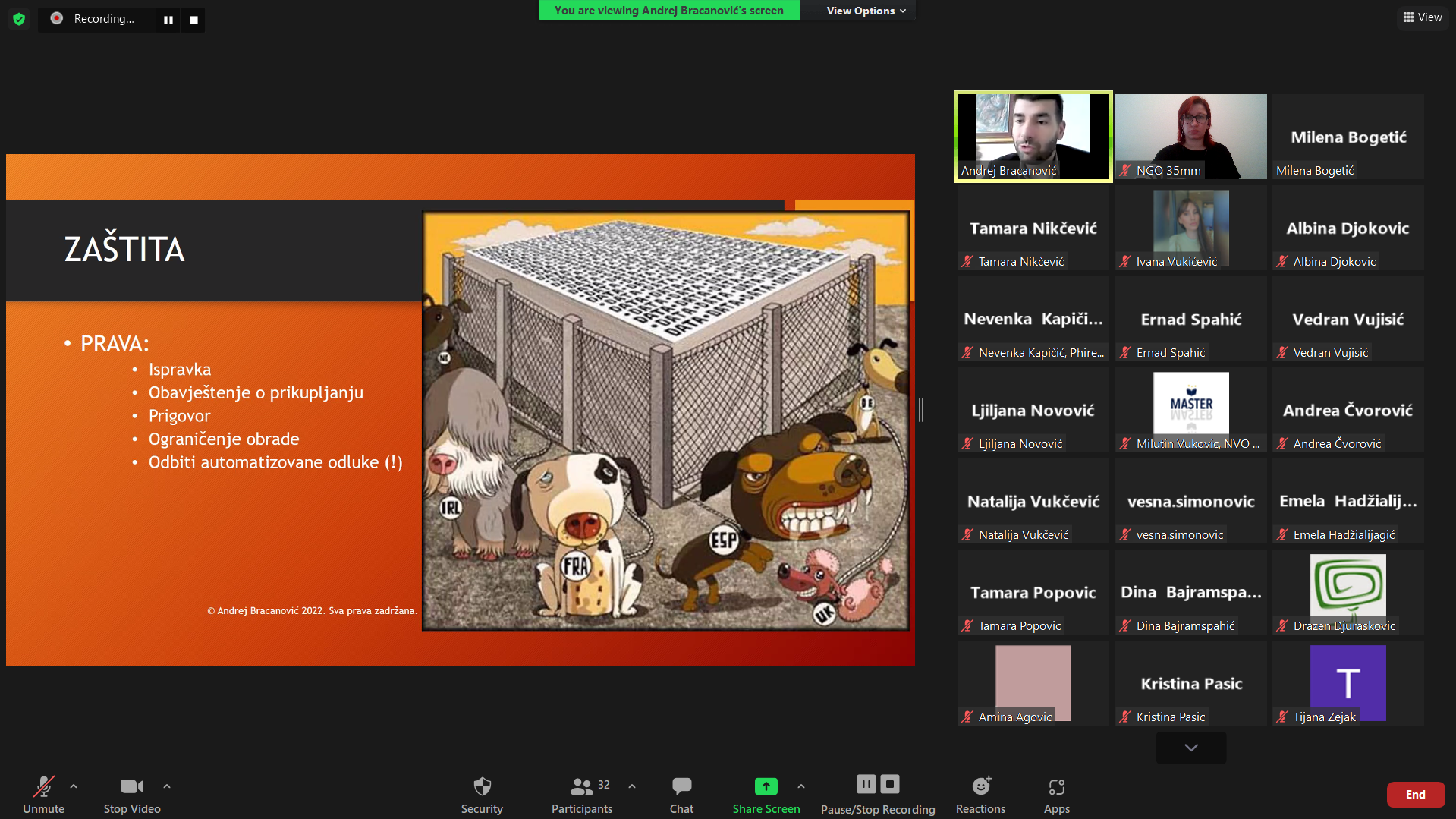1456x819 pixels.
Task: Select Vedran Vujisić's participant tile
Action: (1348, 319)
